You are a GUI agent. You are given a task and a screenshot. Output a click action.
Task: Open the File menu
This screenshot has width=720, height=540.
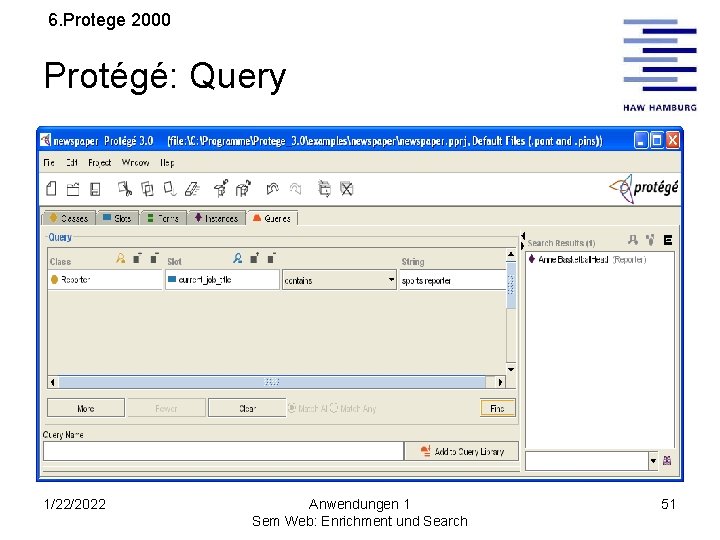click(x=49, y=163)
